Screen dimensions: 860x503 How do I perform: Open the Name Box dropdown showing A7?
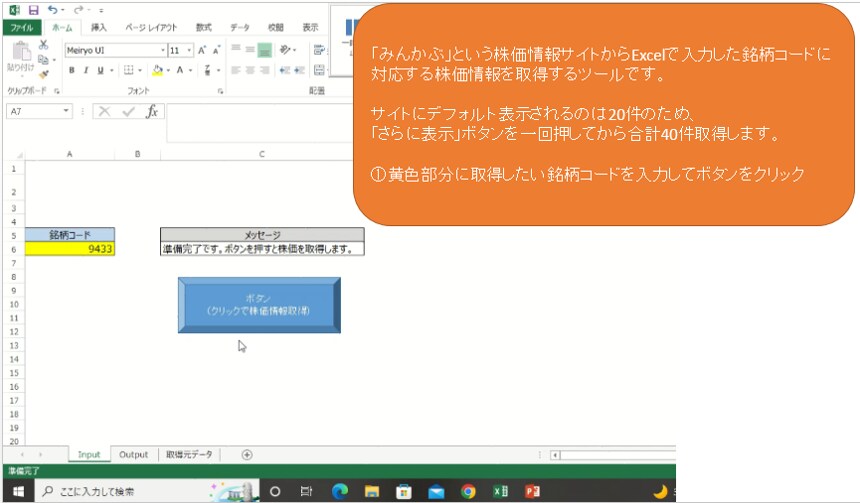pyautogui.click(x=66, y=111)
